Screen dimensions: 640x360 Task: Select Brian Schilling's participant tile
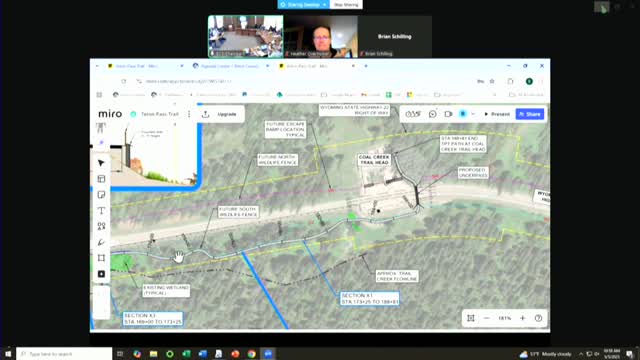click(395, 36)
